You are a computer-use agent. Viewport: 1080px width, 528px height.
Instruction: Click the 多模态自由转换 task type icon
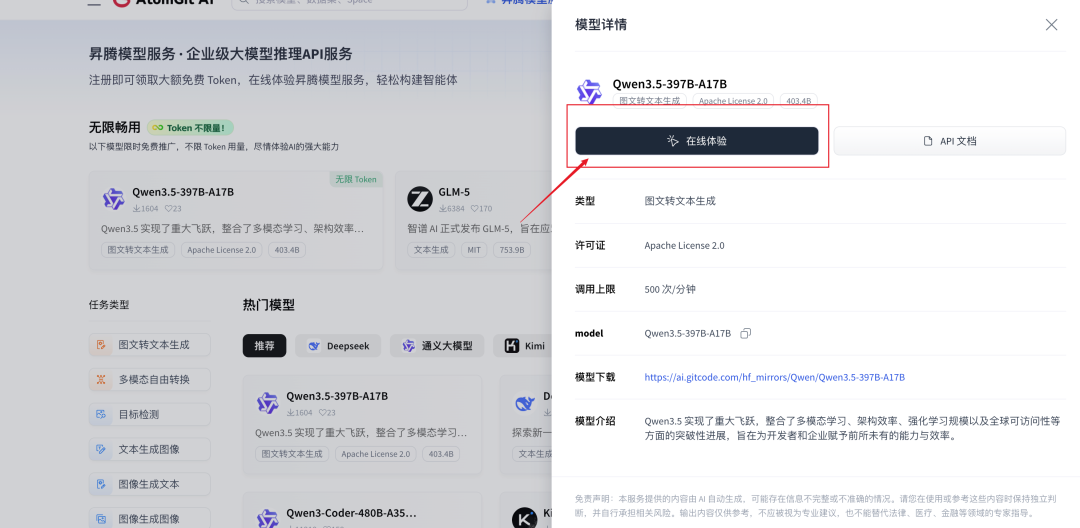(101, 379)
